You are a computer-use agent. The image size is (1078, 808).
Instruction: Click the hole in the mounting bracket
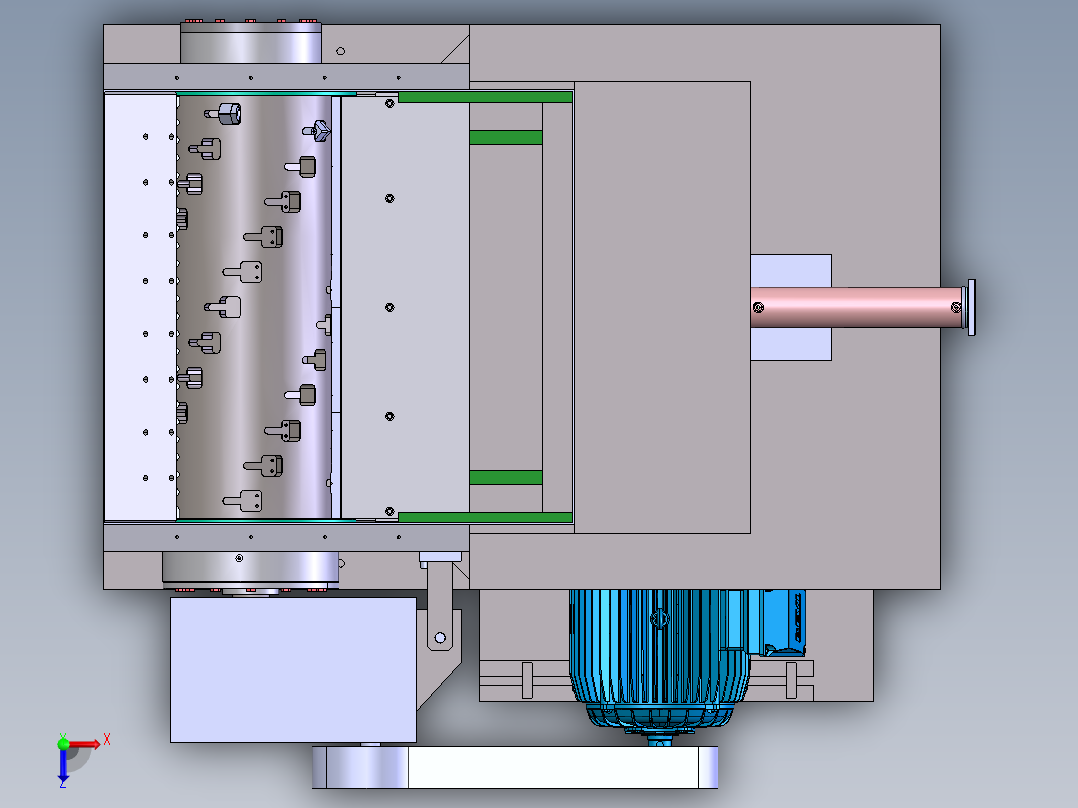[440, 637]
